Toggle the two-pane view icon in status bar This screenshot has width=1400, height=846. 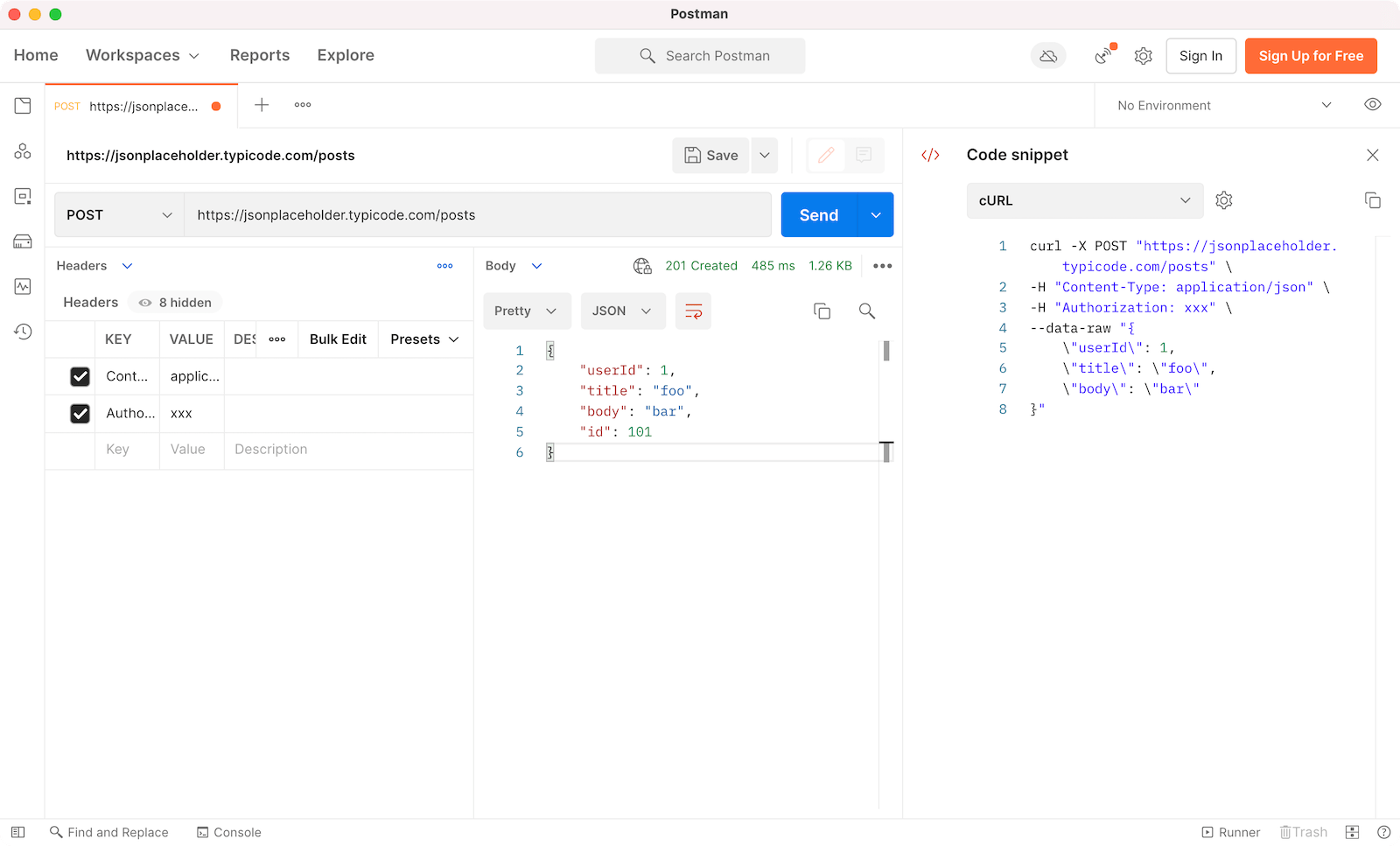pyautogui.click(x=1352, y=832)
